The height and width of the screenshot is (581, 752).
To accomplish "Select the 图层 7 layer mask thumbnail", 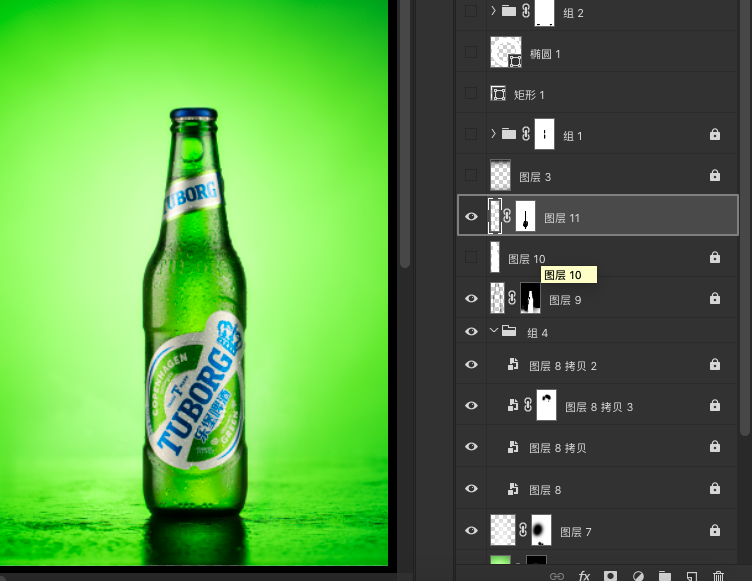I will coord(541,530).
